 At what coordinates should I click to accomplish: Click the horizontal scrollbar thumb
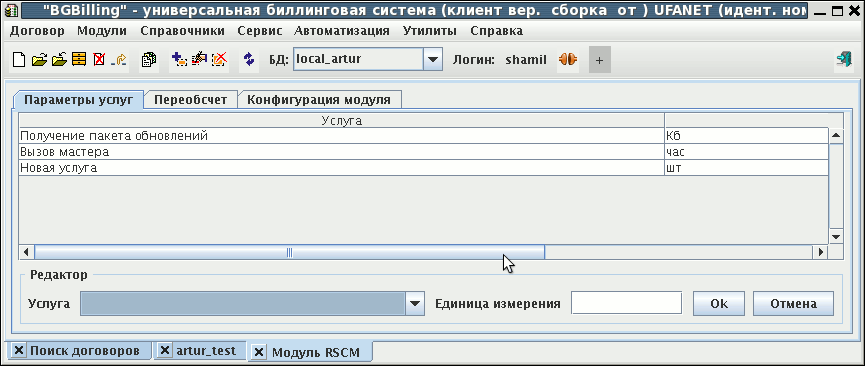click(x=290, y=252)
